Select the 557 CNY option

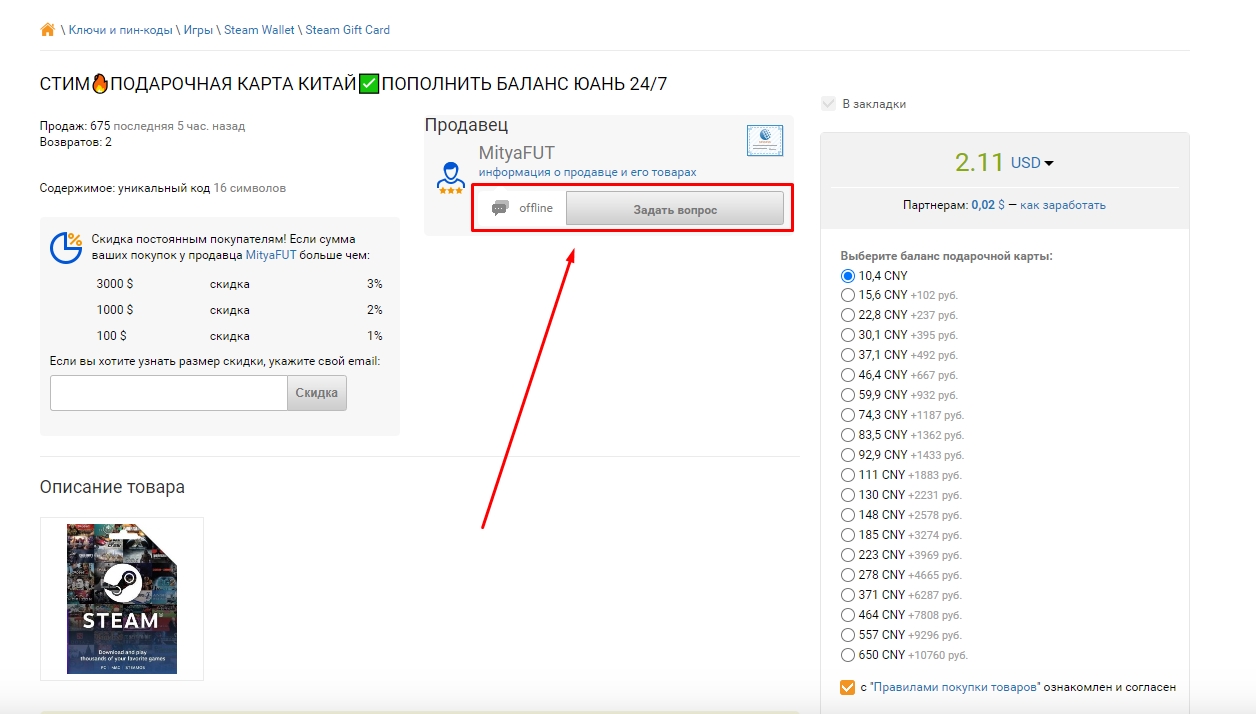[x=848, y=635]
